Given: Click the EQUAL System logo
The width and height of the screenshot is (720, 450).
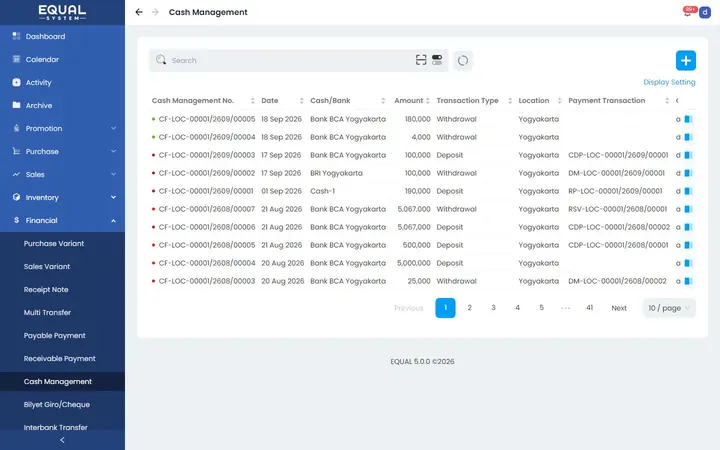Looking at the screenshot, I should point(62,12).
